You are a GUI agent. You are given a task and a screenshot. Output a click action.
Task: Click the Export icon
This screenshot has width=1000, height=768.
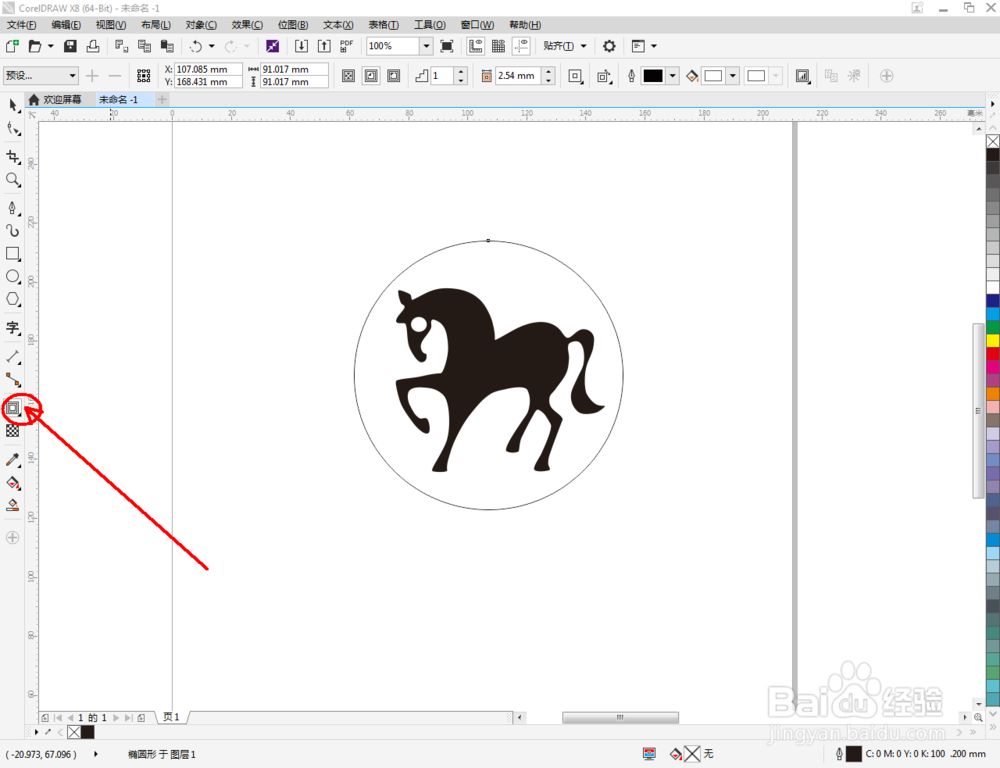point(324,46)
